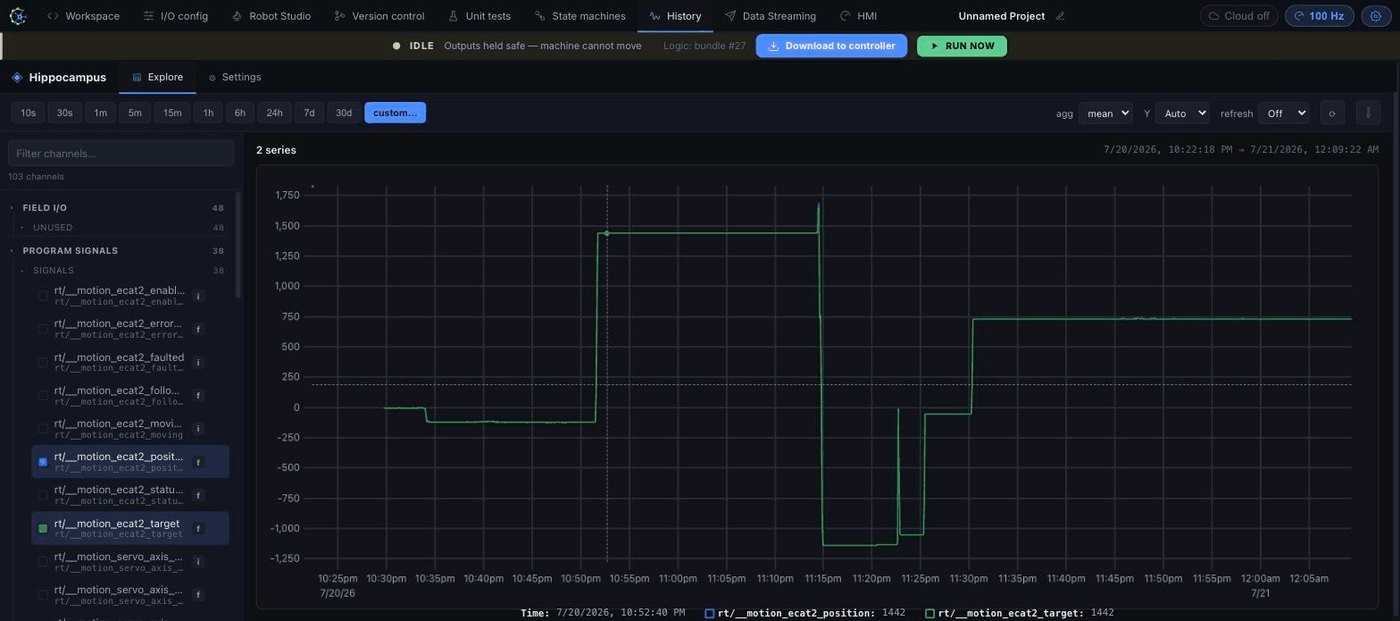Switch to Robot Studio tab
Screen dimensions: 1400x621
271,16
